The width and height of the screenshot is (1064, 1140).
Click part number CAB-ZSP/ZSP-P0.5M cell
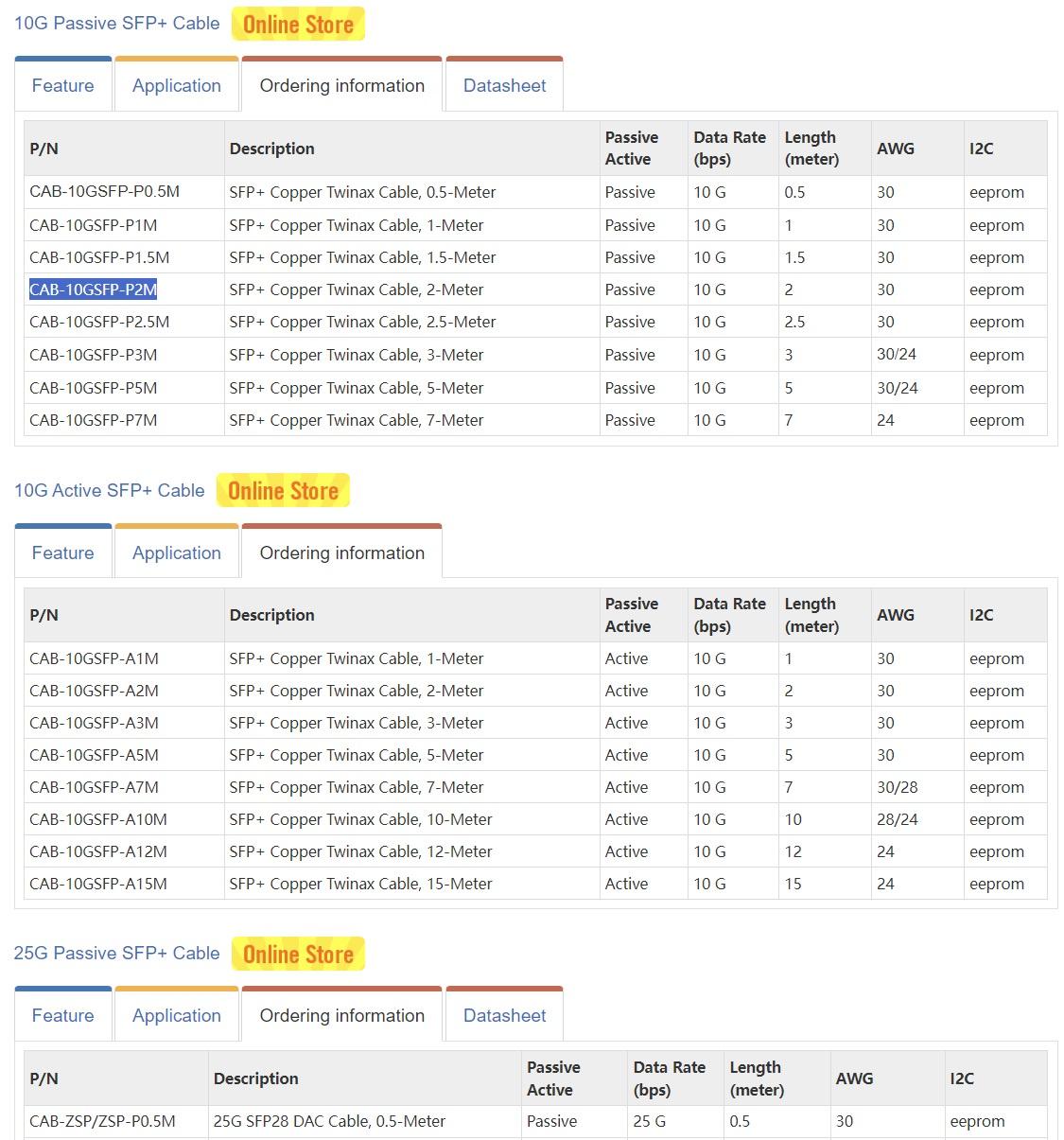[102, 1122]
